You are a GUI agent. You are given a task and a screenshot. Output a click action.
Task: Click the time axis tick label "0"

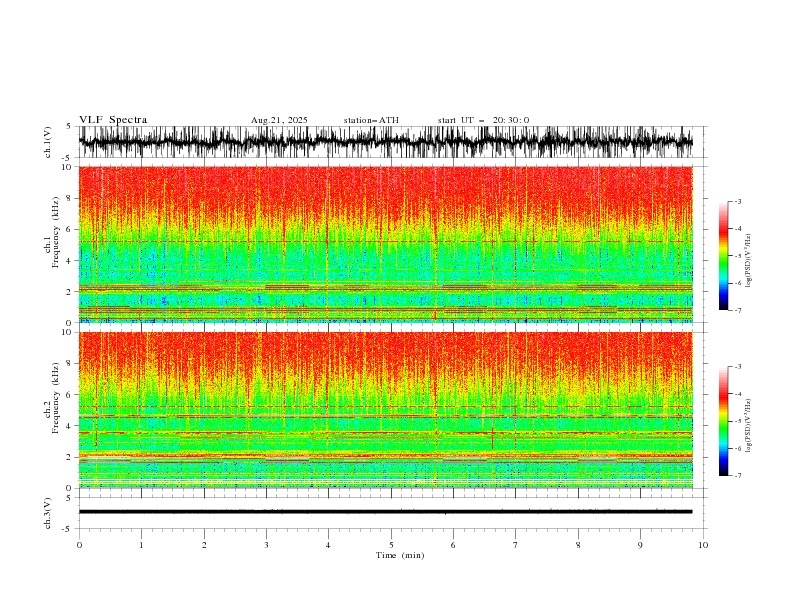click(x=79, y=545)
